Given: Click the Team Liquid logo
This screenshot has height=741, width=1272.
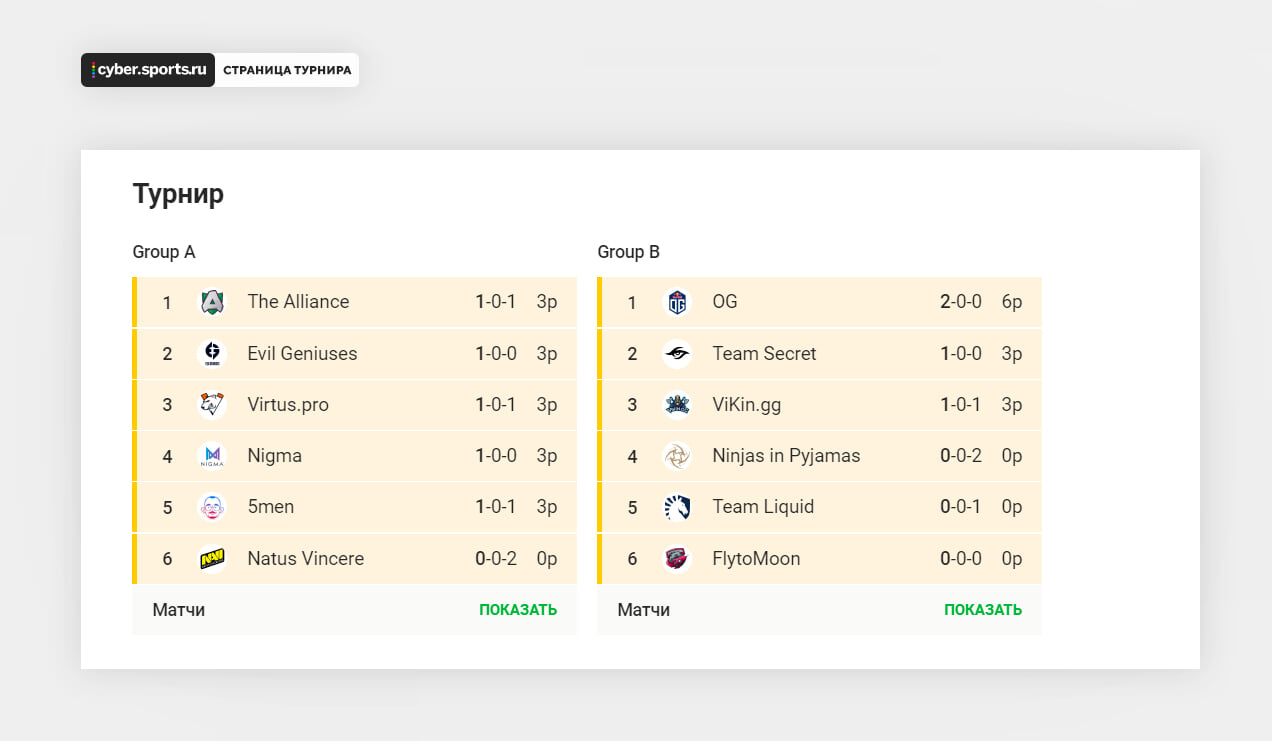Looking at the screenshot, I should [x=677, y=507].
